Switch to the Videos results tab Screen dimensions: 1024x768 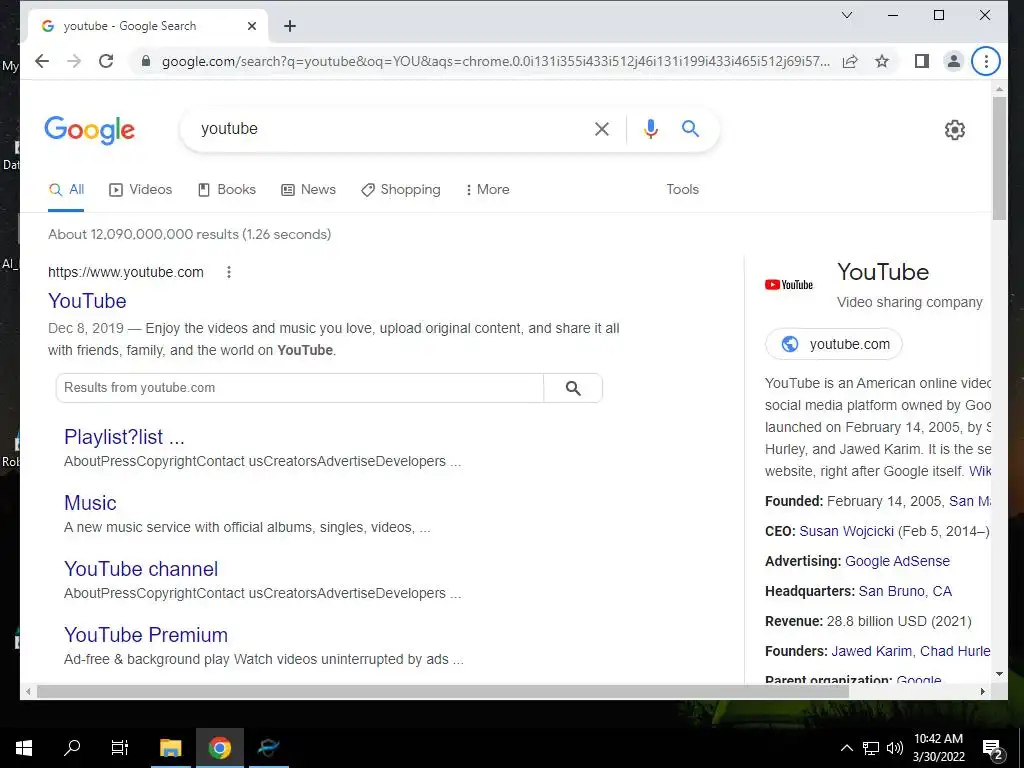[x=140, y=190]
